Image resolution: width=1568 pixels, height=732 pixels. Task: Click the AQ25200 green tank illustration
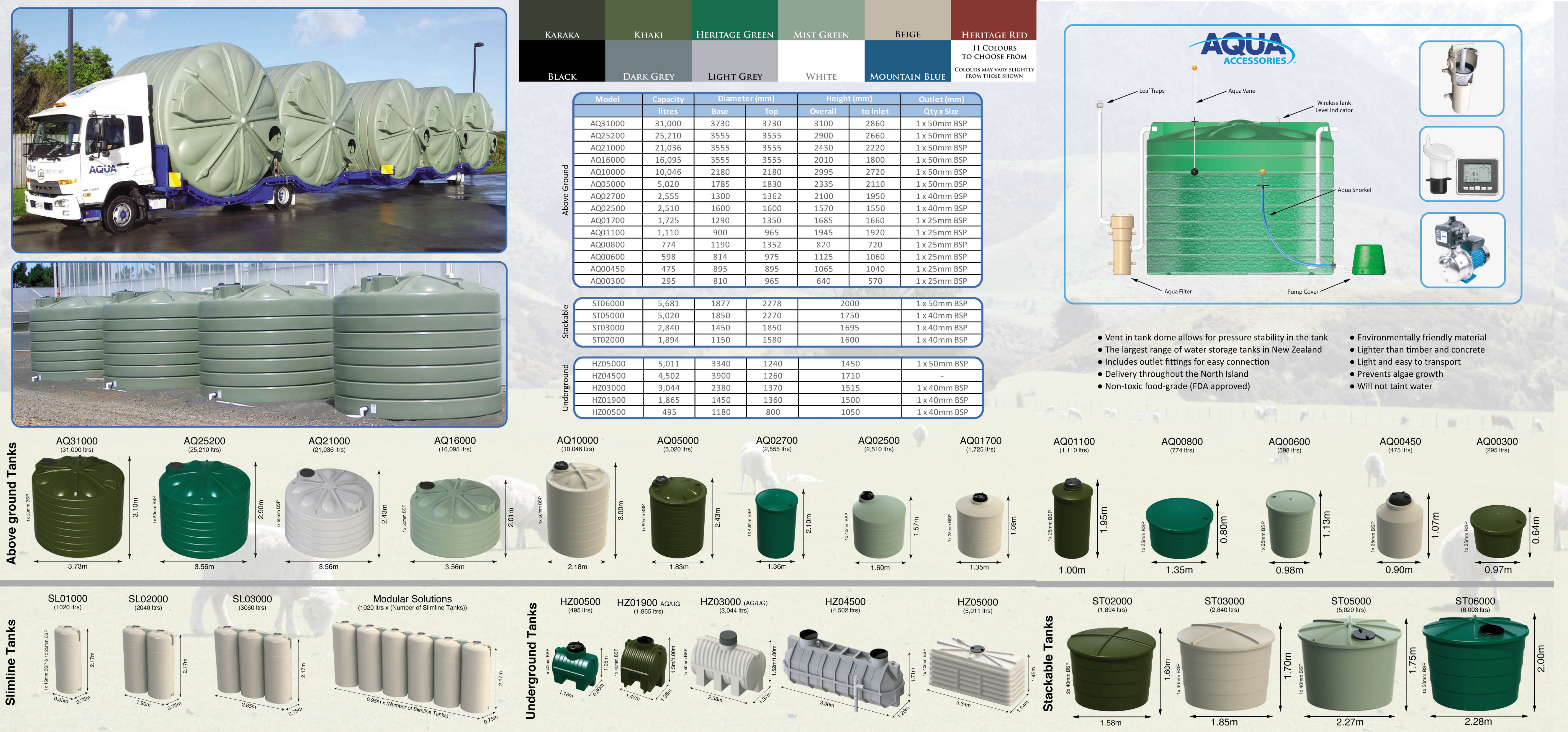pyautogui.click(x=204, y=509)
